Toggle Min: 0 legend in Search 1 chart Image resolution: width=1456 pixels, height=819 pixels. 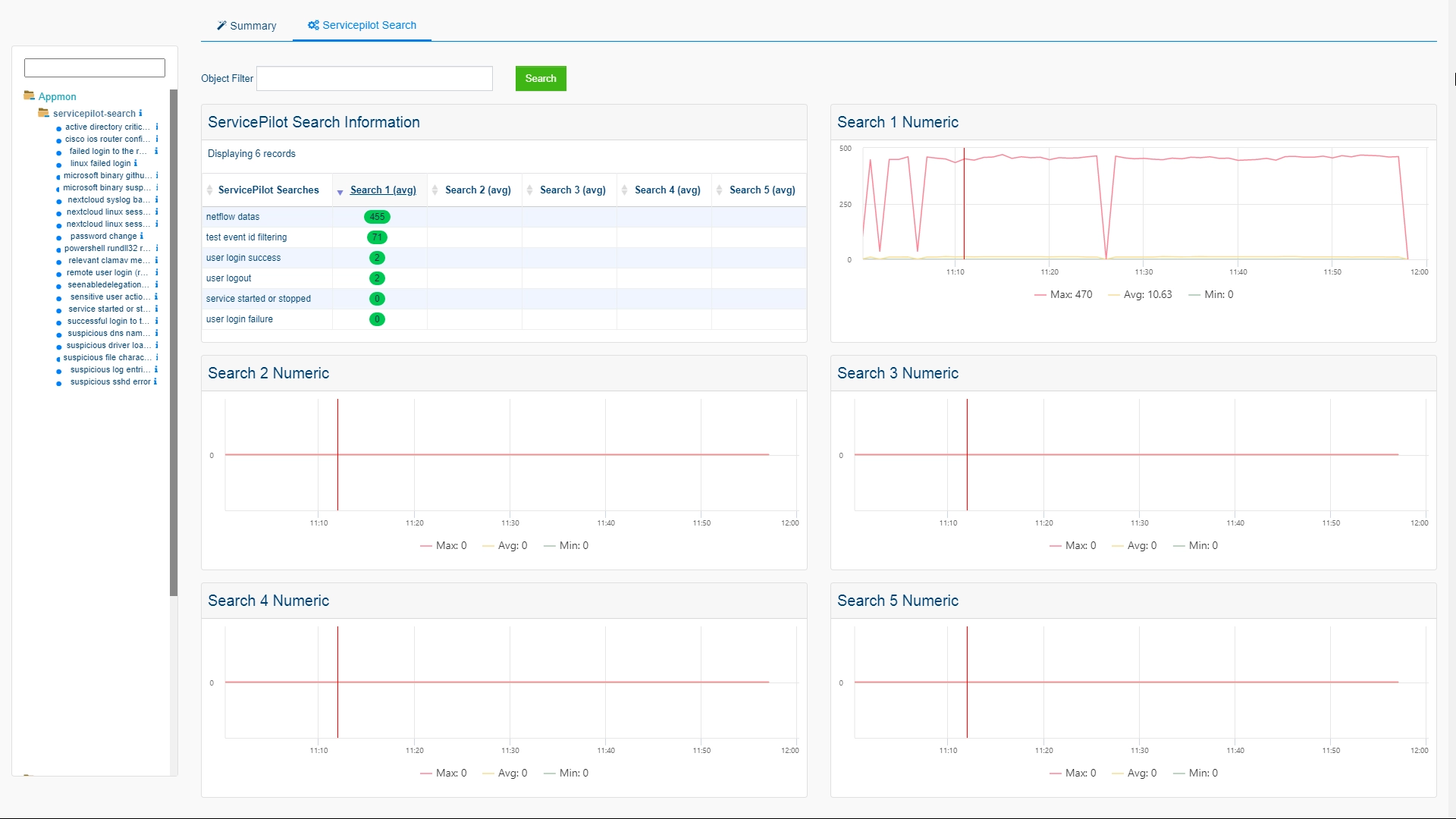(x=1211, y=295)
